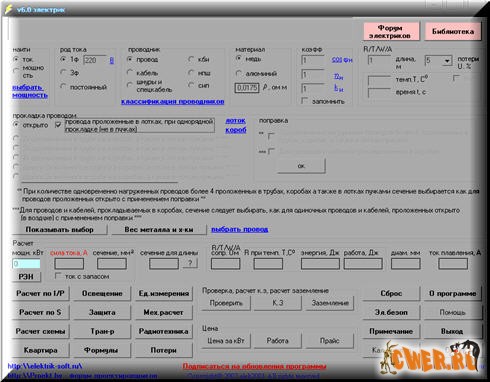This screenshot has height=382, width=490.
Task: Click the 'Потери' button
Action: pyautogui.click(x=164, y=350)
